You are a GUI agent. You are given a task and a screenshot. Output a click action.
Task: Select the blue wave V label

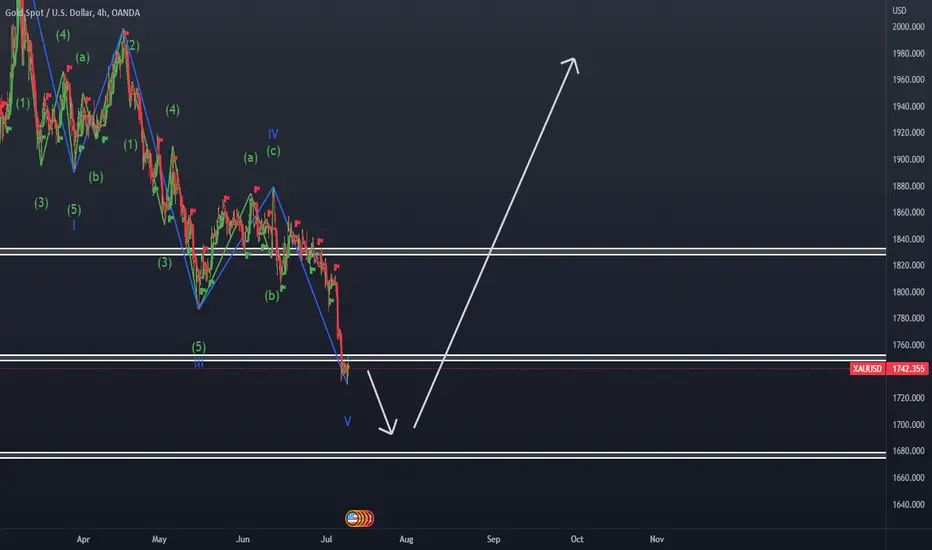348,421
